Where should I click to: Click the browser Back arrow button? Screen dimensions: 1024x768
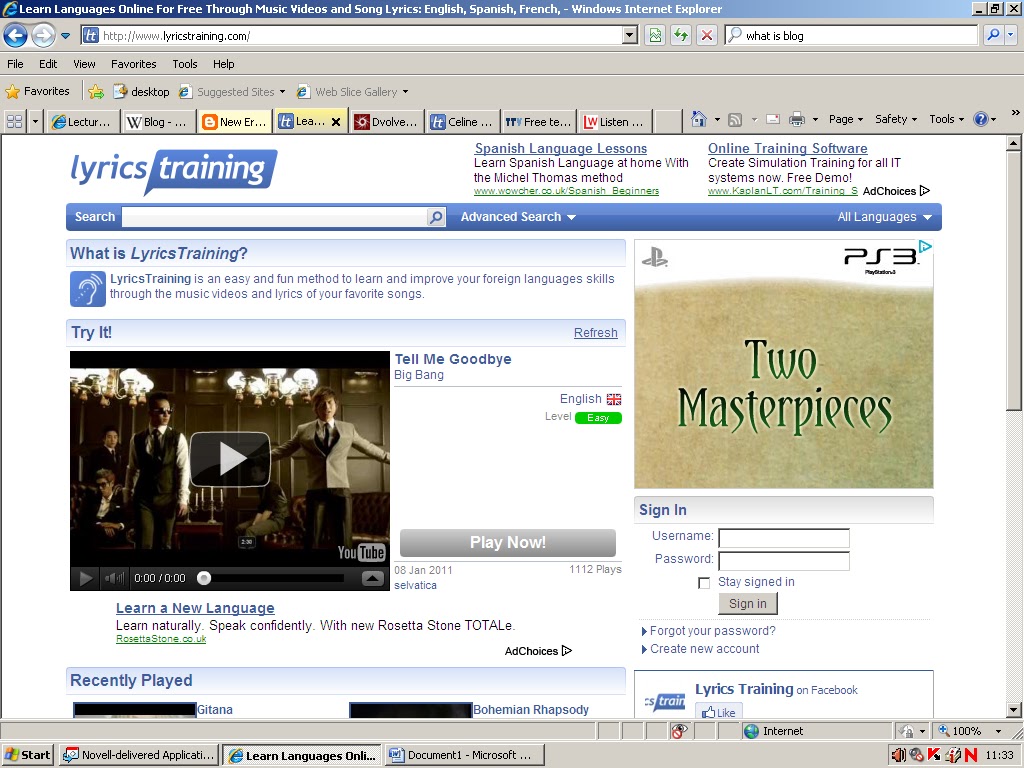(16, 35)
